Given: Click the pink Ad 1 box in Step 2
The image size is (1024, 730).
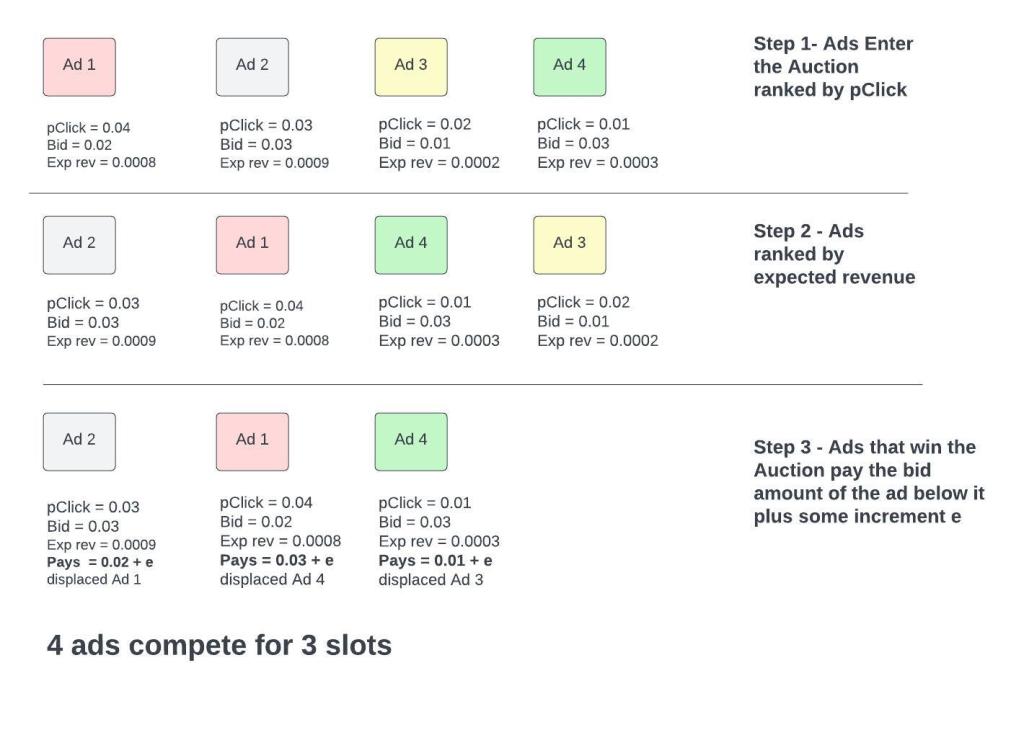Looking at the screenshot, I should point(252,246).
